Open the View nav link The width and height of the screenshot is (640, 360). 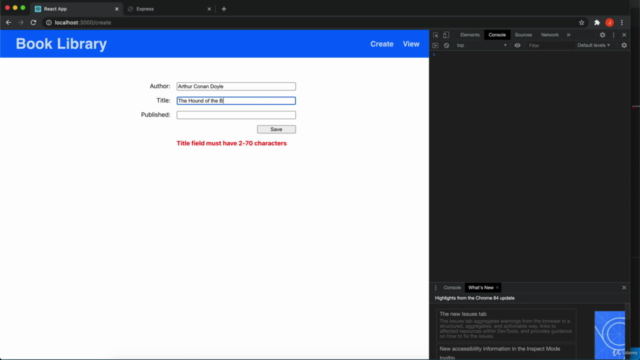coord(411,44)
